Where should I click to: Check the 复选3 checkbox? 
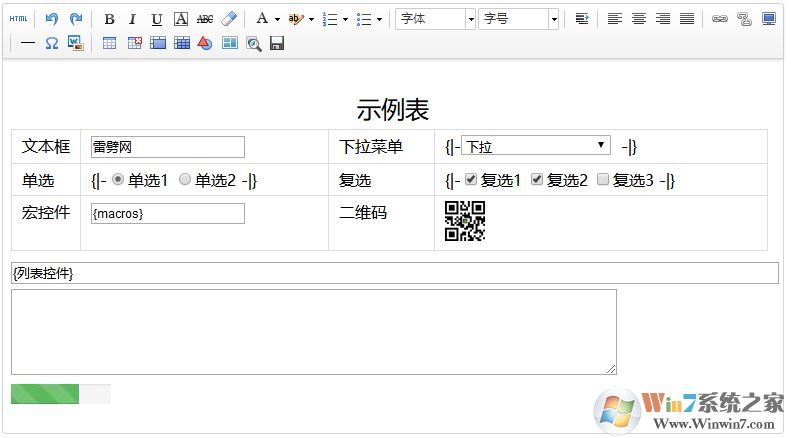pyautogui.click(x=603, y=179)
